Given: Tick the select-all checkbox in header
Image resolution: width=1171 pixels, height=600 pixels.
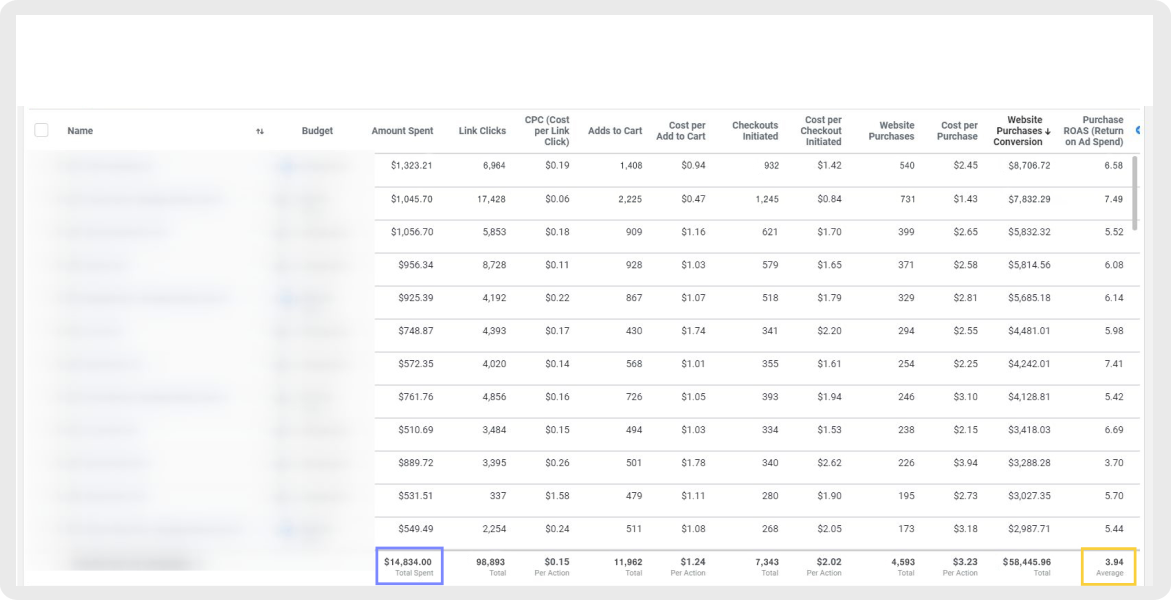Looking at the screenshot, I should 41,130.
